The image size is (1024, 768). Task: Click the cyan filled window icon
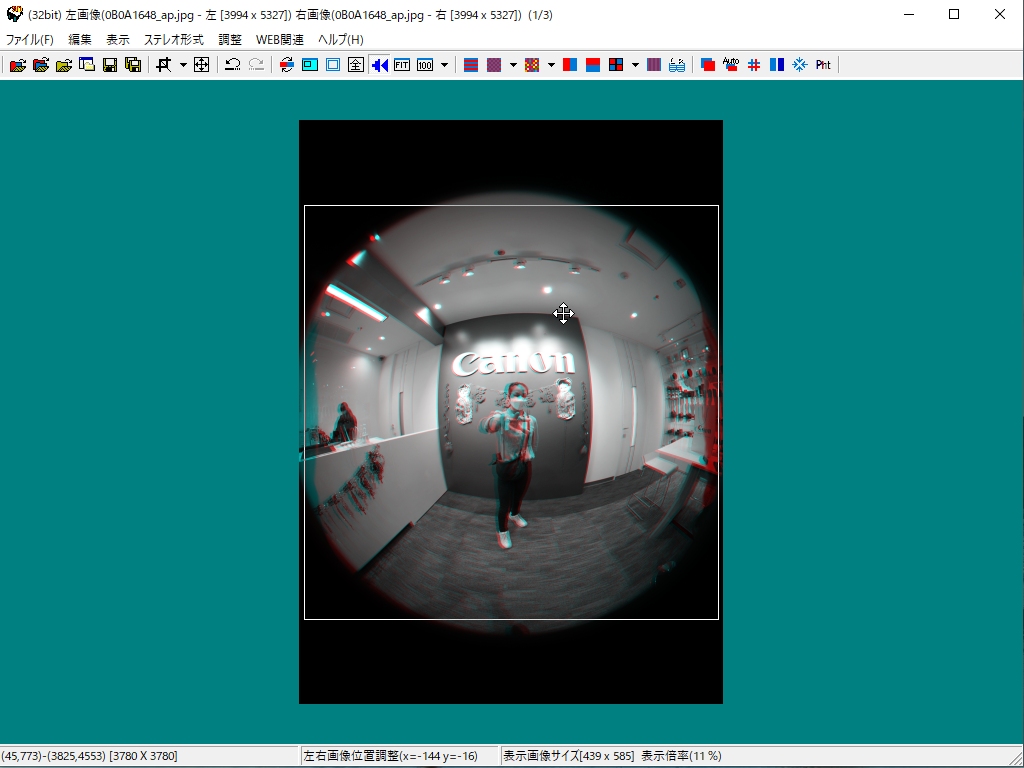310,65
